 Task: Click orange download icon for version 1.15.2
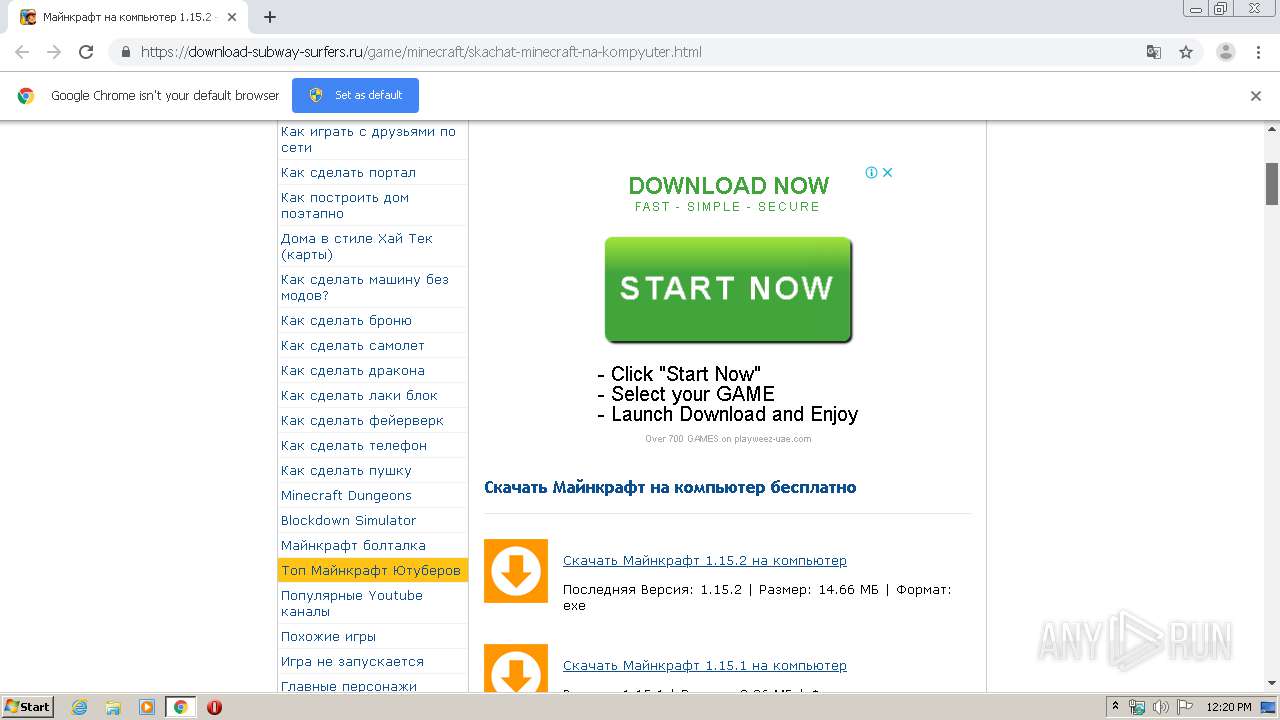click(x=516, y=571)
